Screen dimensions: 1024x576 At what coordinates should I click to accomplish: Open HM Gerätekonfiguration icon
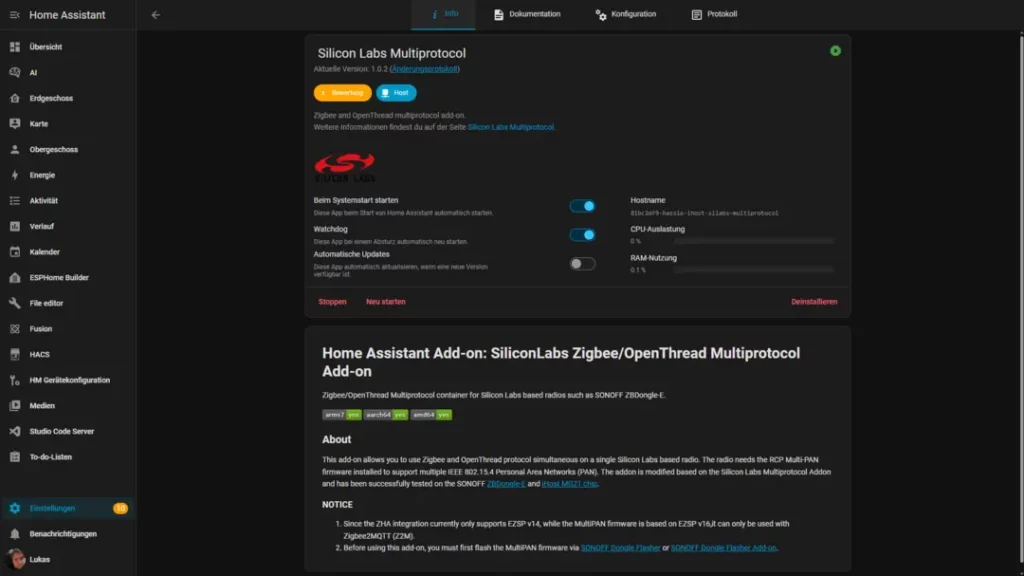pos(14,380)
